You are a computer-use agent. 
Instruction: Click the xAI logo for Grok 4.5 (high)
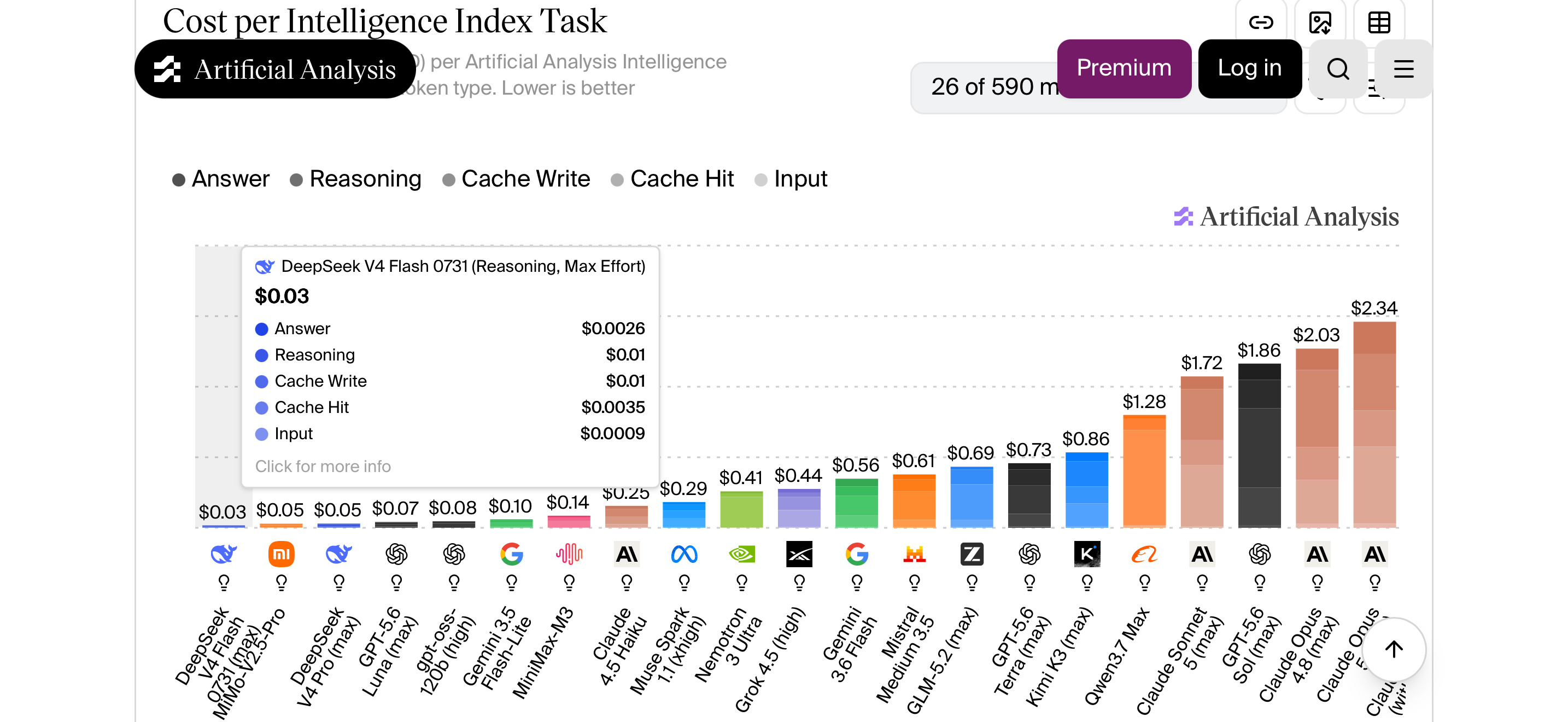[x=799, y=554]
